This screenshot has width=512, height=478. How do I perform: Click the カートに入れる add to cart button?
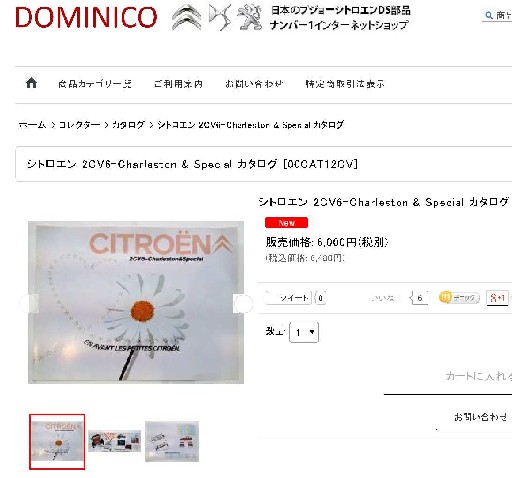479,376
